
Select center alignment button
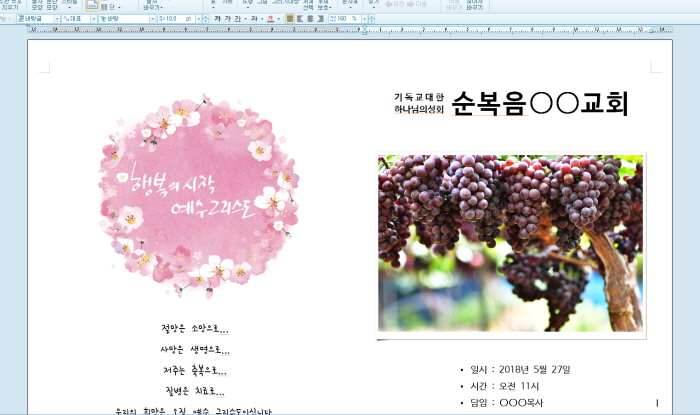coord(310,19)
